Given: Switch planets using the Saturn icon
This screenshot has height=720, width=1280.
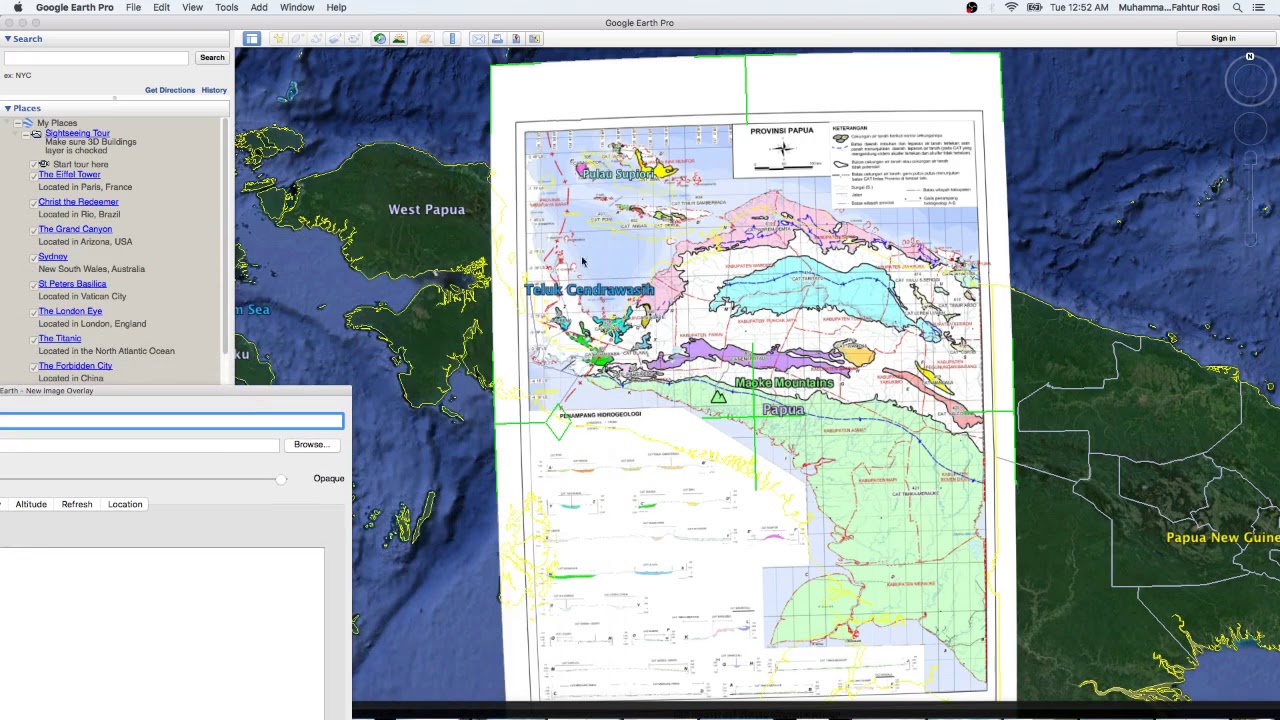Looking at the screenshot, I should pyautogui.click(x=425, y=38).
